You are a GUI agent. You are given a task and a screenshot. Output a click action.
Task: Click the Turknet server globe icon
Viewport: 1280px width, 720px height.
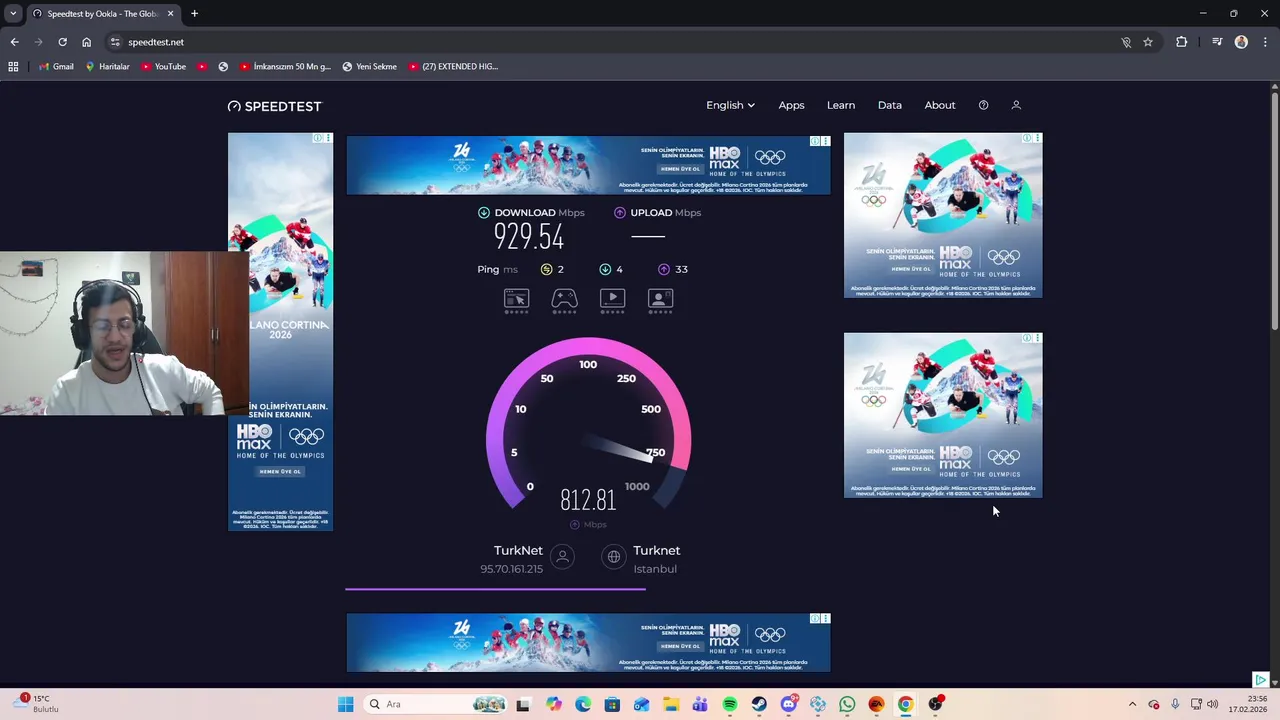(614, 557)
